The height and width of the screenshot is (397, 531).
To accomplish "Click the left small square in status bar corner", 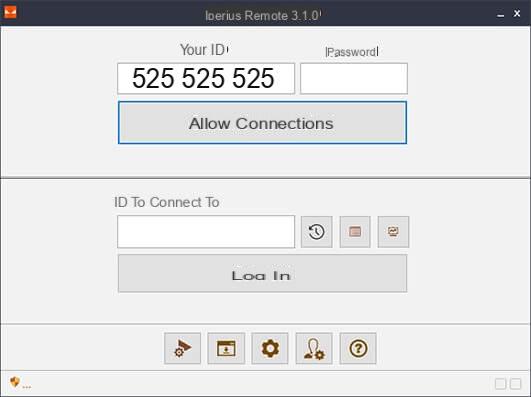I will (x=500, y=384).
